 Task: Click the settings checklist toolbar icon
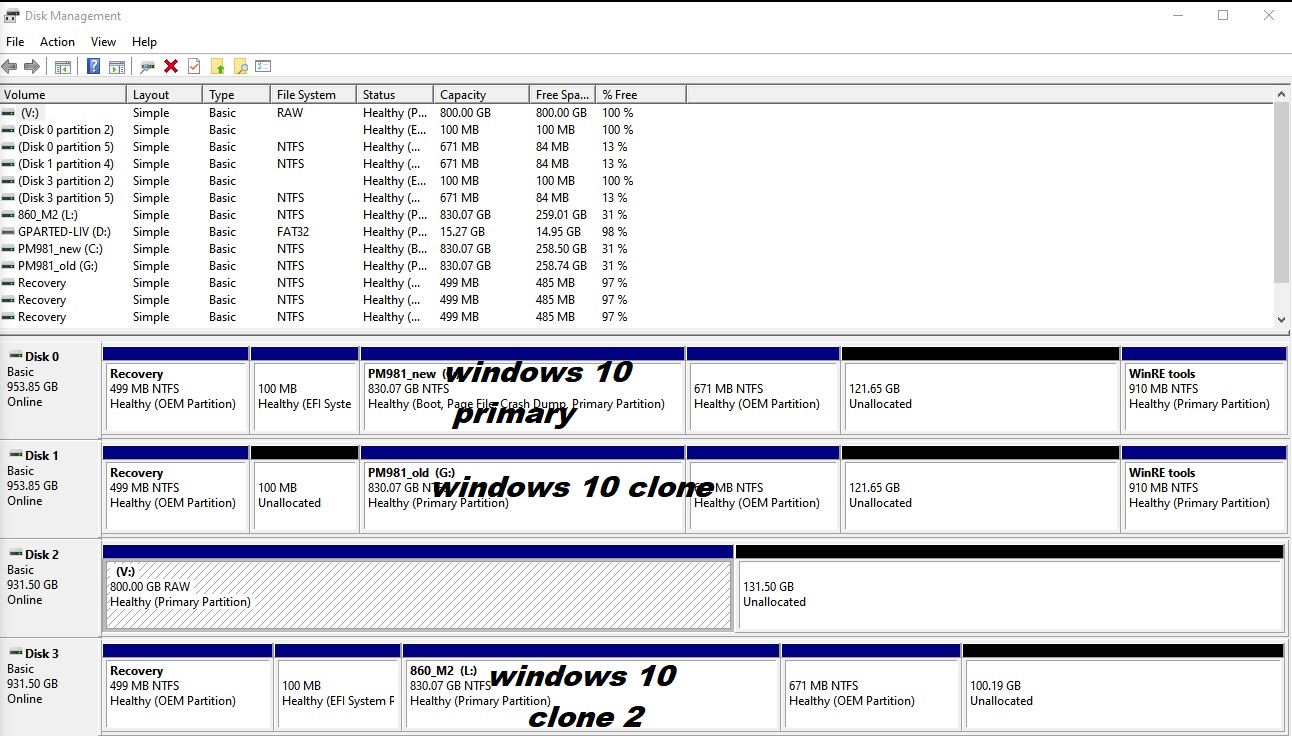click(263, 67)
